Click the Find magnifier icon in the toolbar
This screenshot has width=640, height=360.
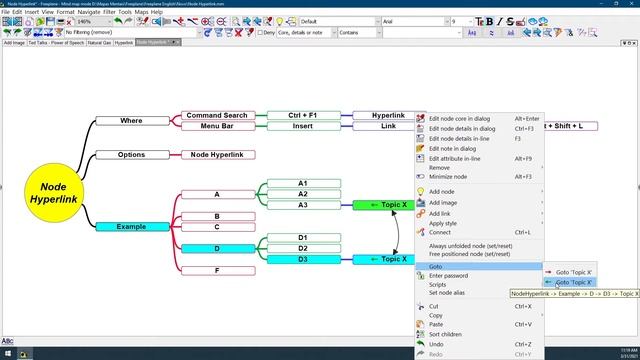(x=236, y=21)
